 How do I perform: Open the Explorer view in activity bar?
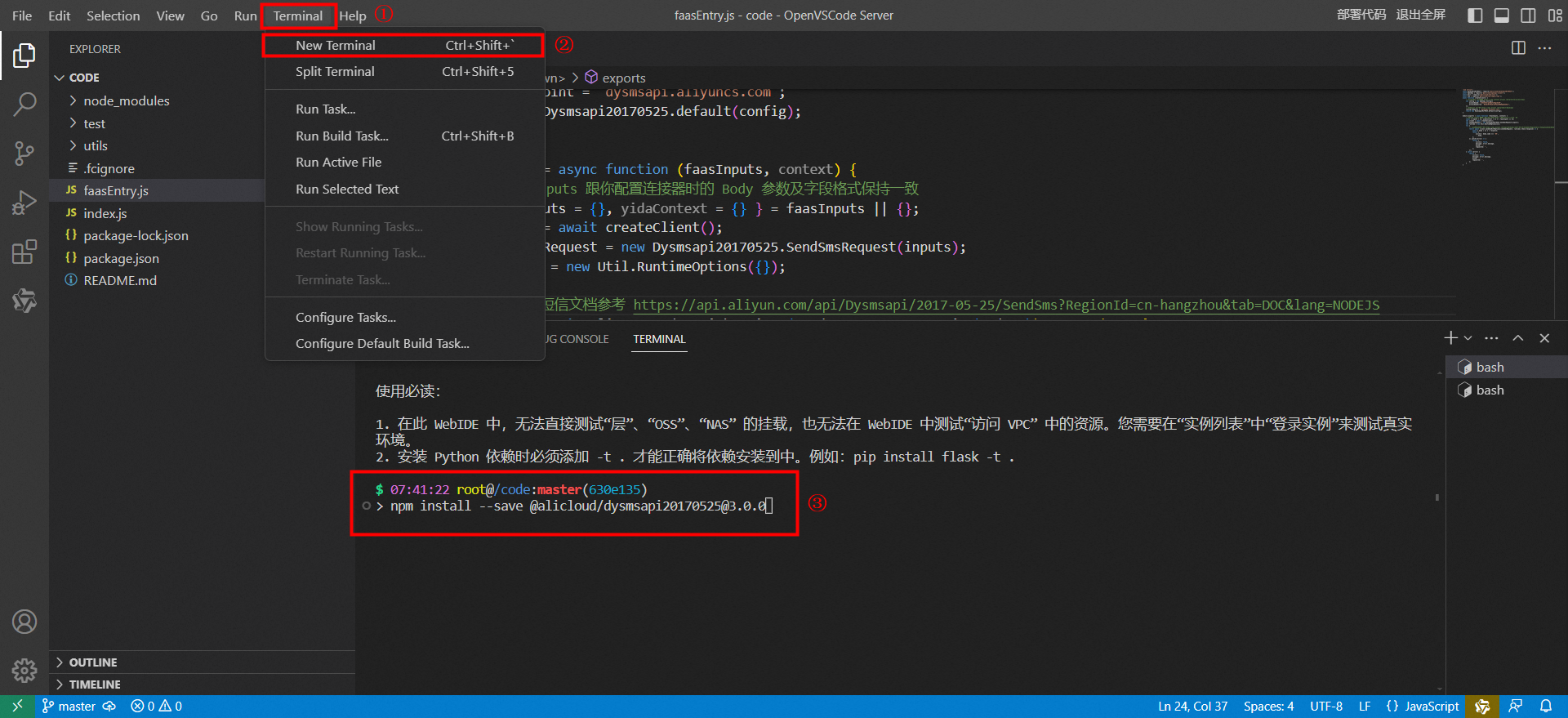click(24, 56)
